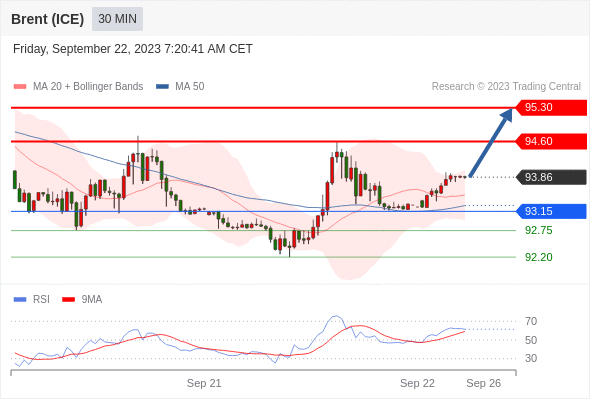Toggle the 9MA legend entry
Viewport: 590px width, 400px height.
tap(82, 299)
